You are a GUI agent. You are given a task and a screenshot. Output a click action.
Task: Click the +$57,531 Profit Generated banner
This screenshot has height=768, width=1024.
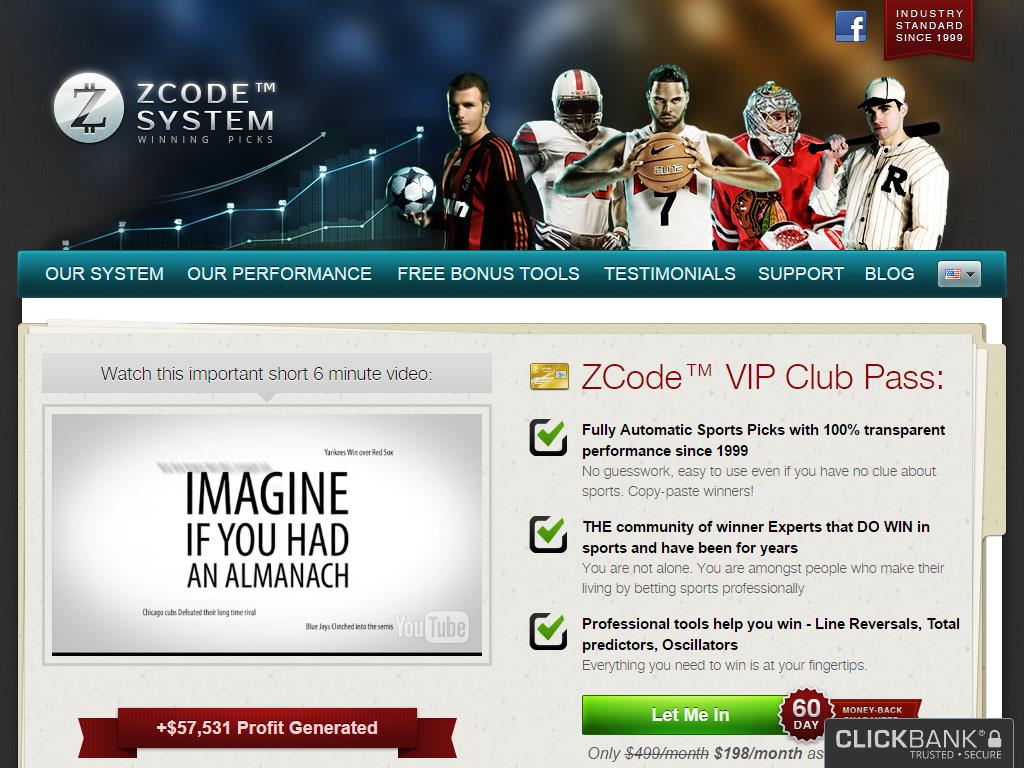pyautogui.click(x=267, y=728)
